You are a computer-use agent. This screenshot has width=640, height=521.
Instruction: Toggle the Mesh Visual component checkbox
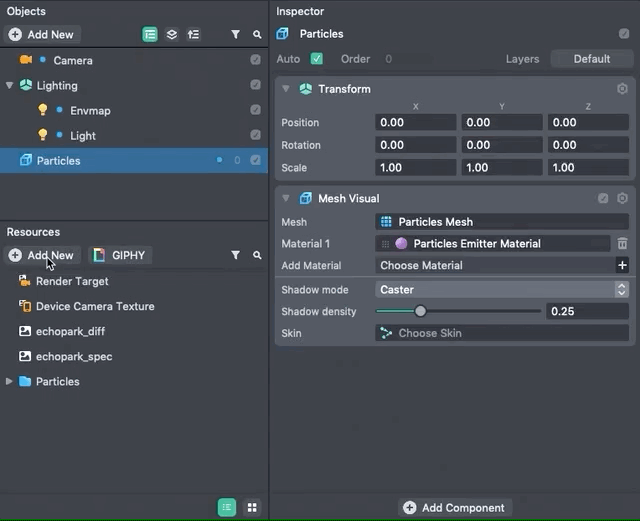tap(603, 198)
